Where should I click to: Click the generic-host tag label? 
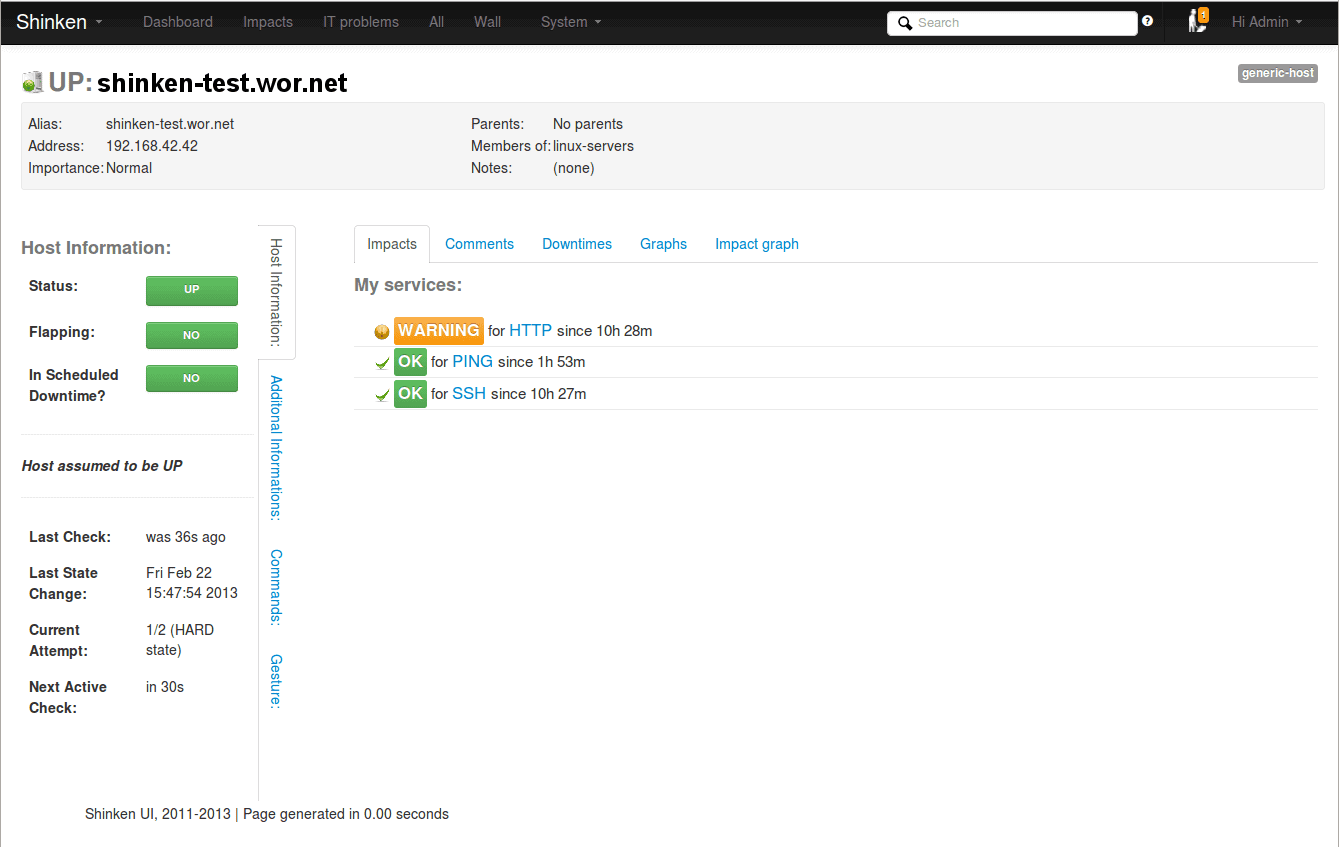click(1277, 73)
